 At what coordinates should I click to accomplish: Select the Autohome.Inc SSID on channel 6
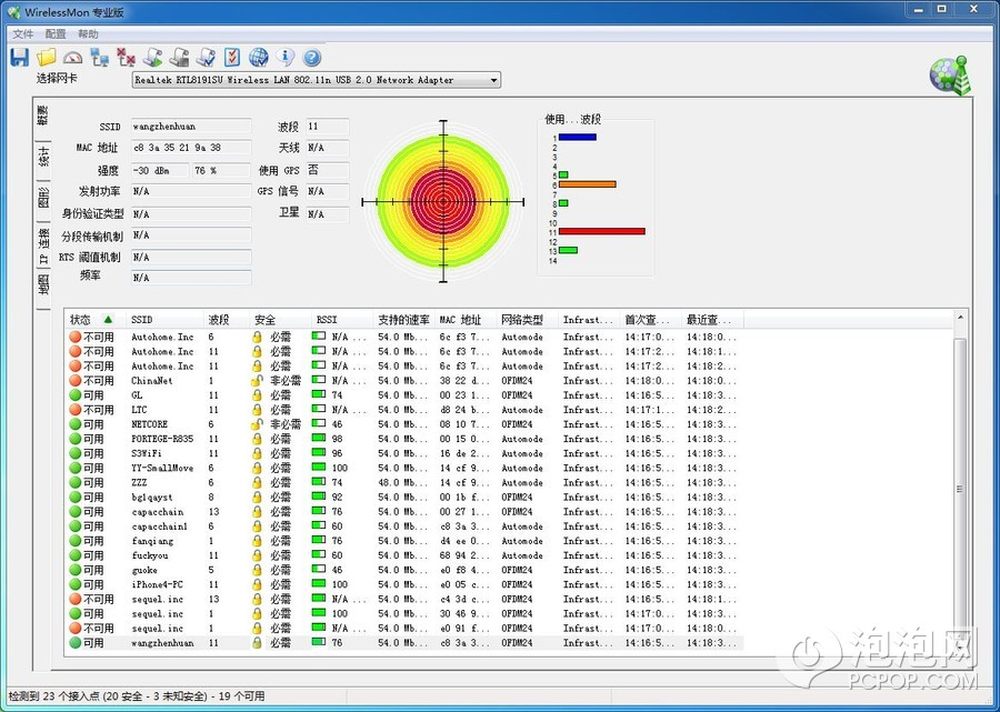[x=163, y=337]
